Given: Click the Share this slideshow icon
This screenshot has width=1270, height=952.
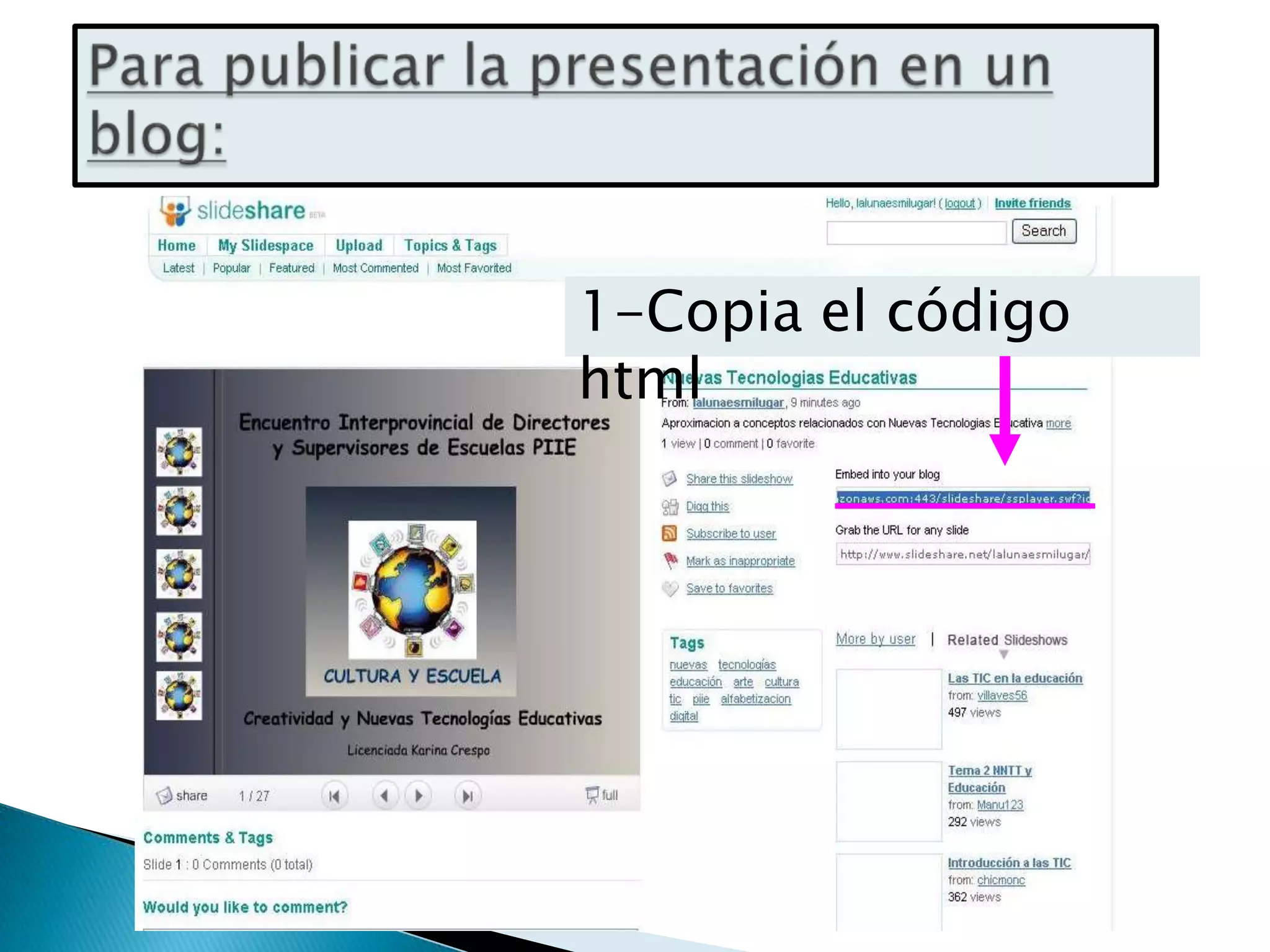Looking at the screenshot, I should (670, 478).
